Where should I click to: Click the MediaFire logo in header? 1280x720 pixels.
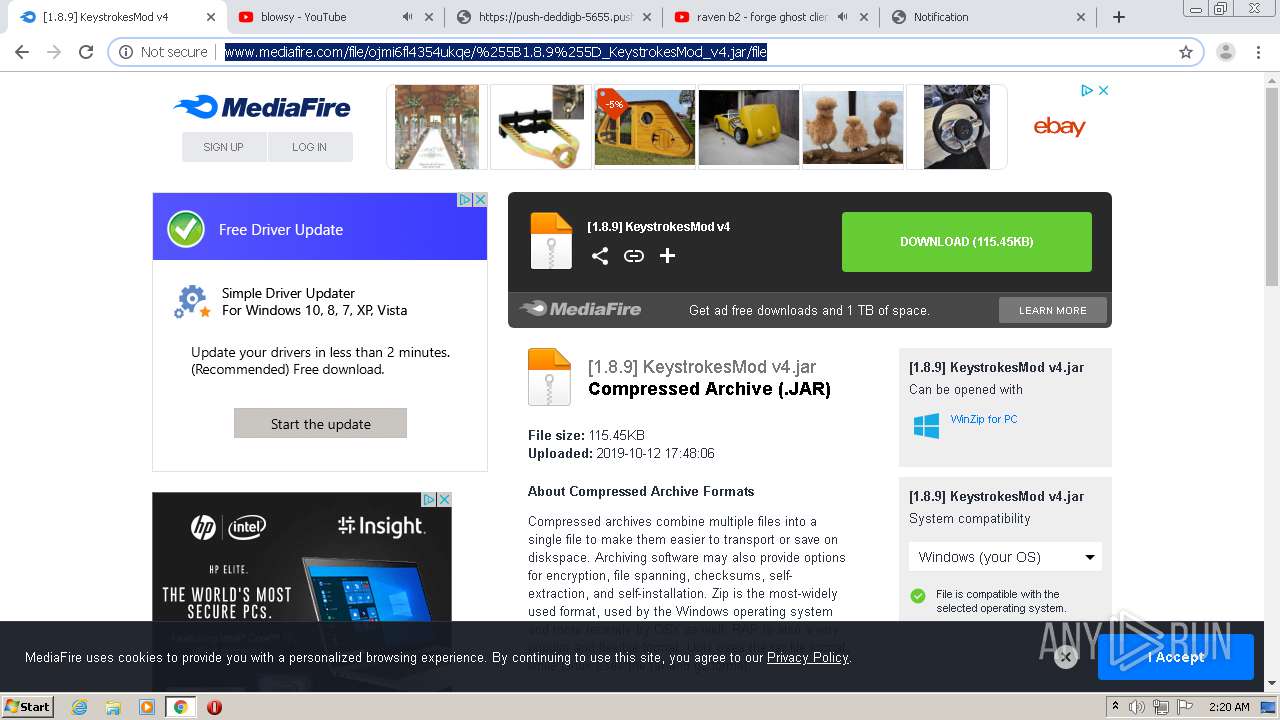pos(261,107)
